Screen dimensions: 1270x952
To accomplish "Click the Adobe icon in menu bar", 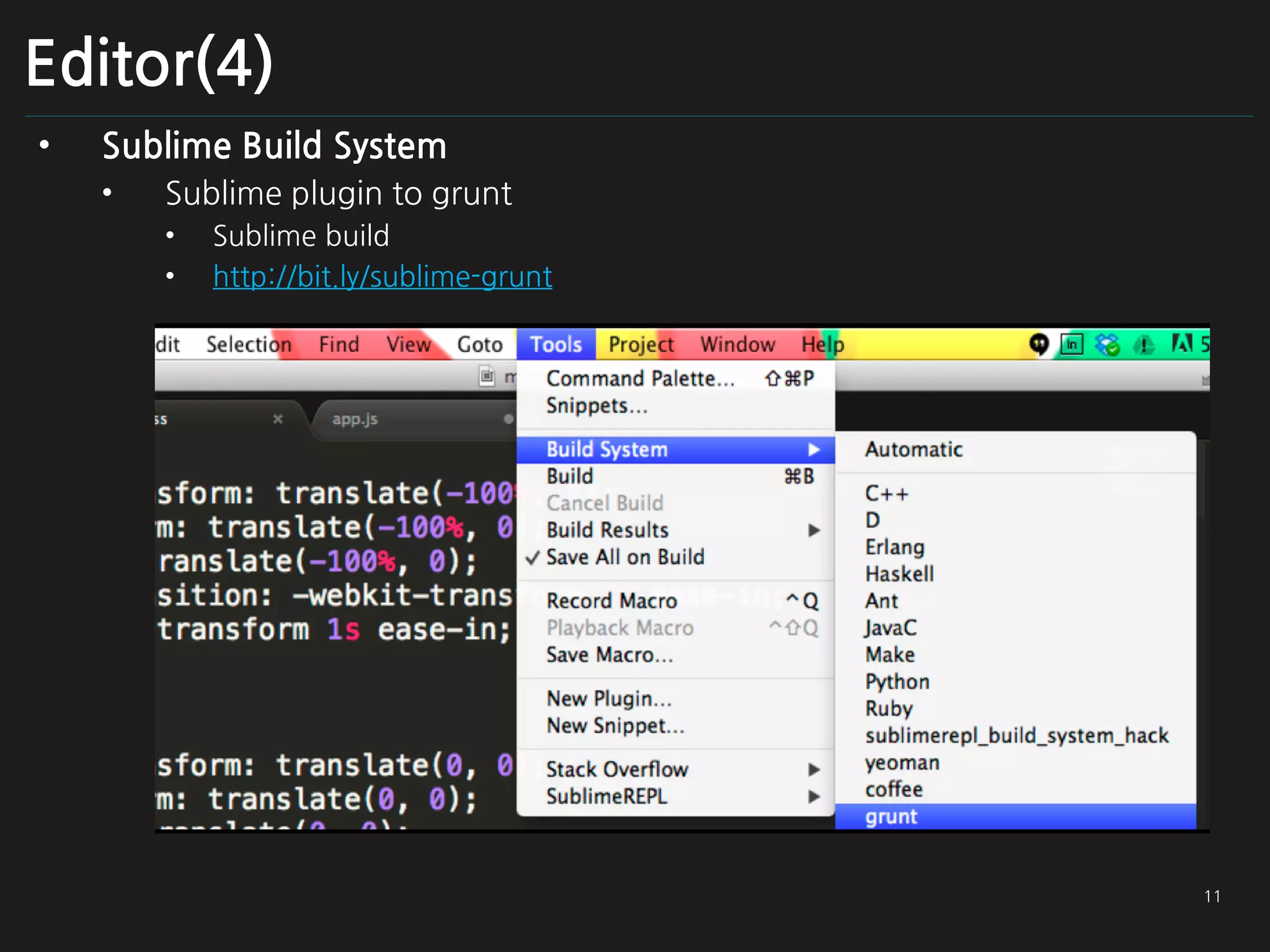I will pos(1182,343).
